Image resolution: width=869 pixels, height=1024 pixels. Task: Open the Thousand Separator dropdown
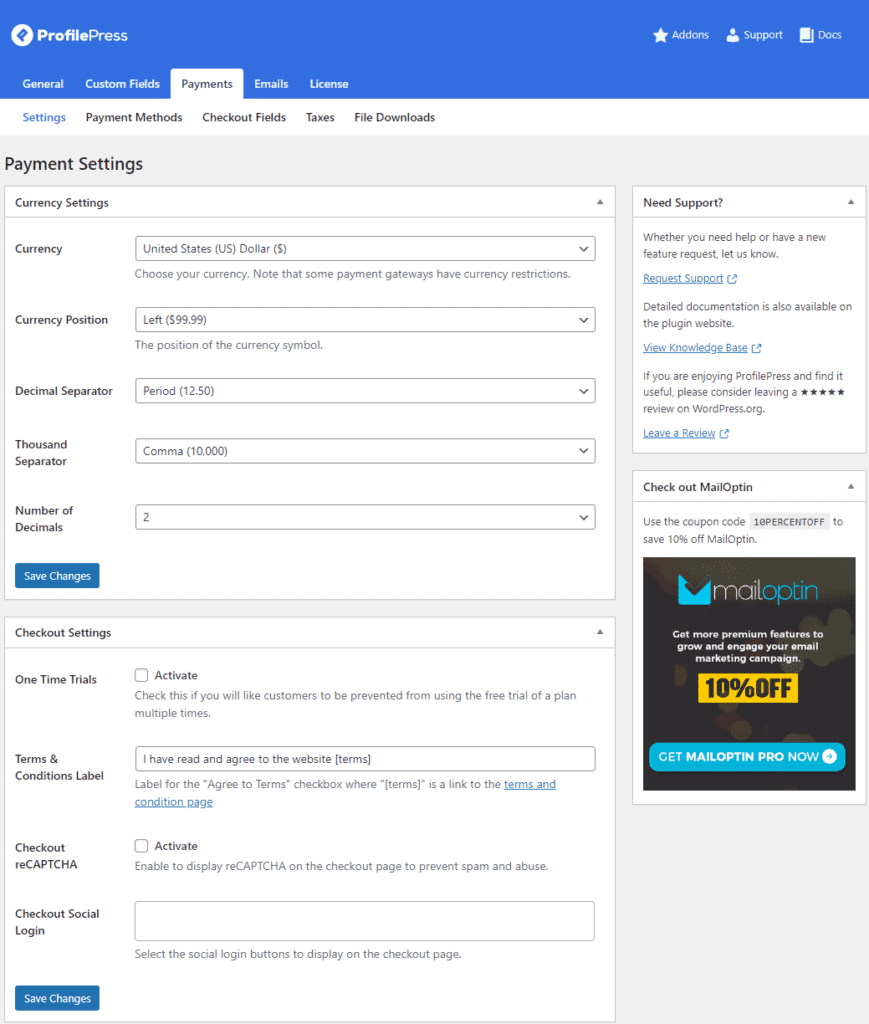[x=365, y=451]
